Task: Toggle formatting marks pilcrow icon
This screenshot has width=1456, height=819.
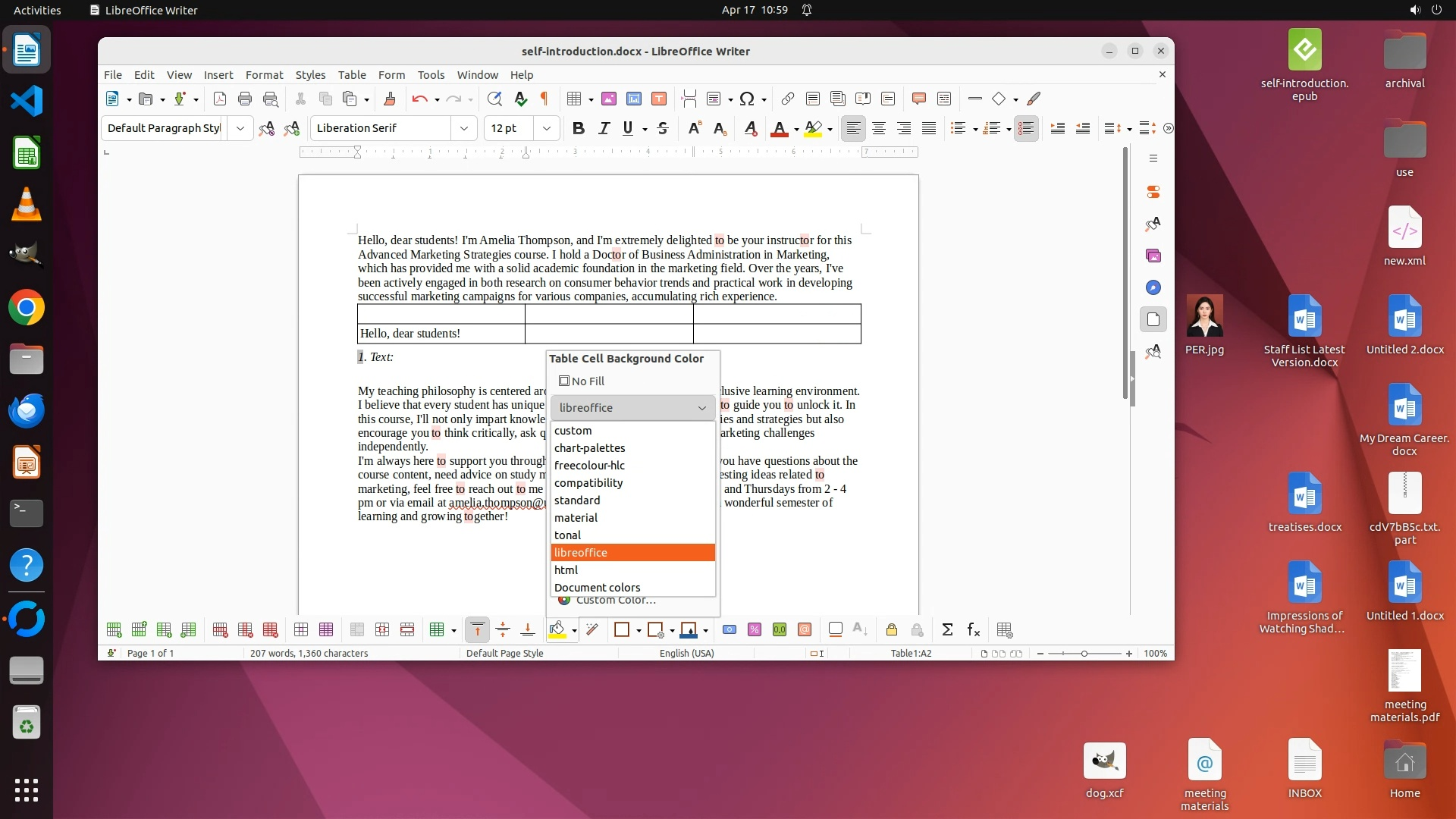Action: click(544, 99)
